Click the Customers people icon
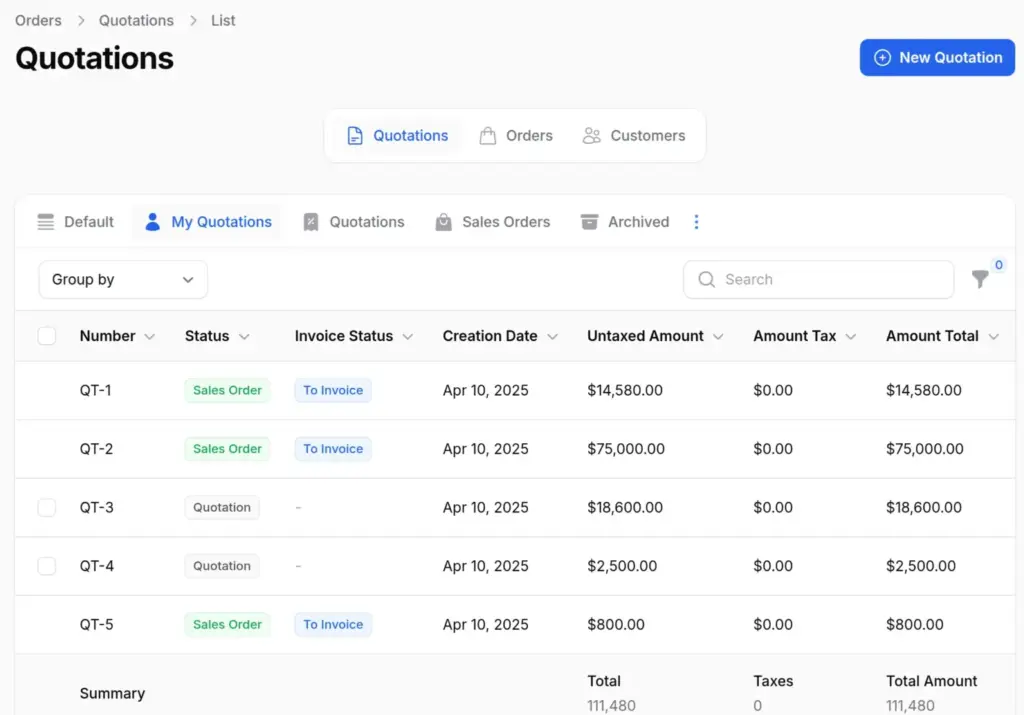Viewport: 1024px width, 715px height. [x=592, y=136]
